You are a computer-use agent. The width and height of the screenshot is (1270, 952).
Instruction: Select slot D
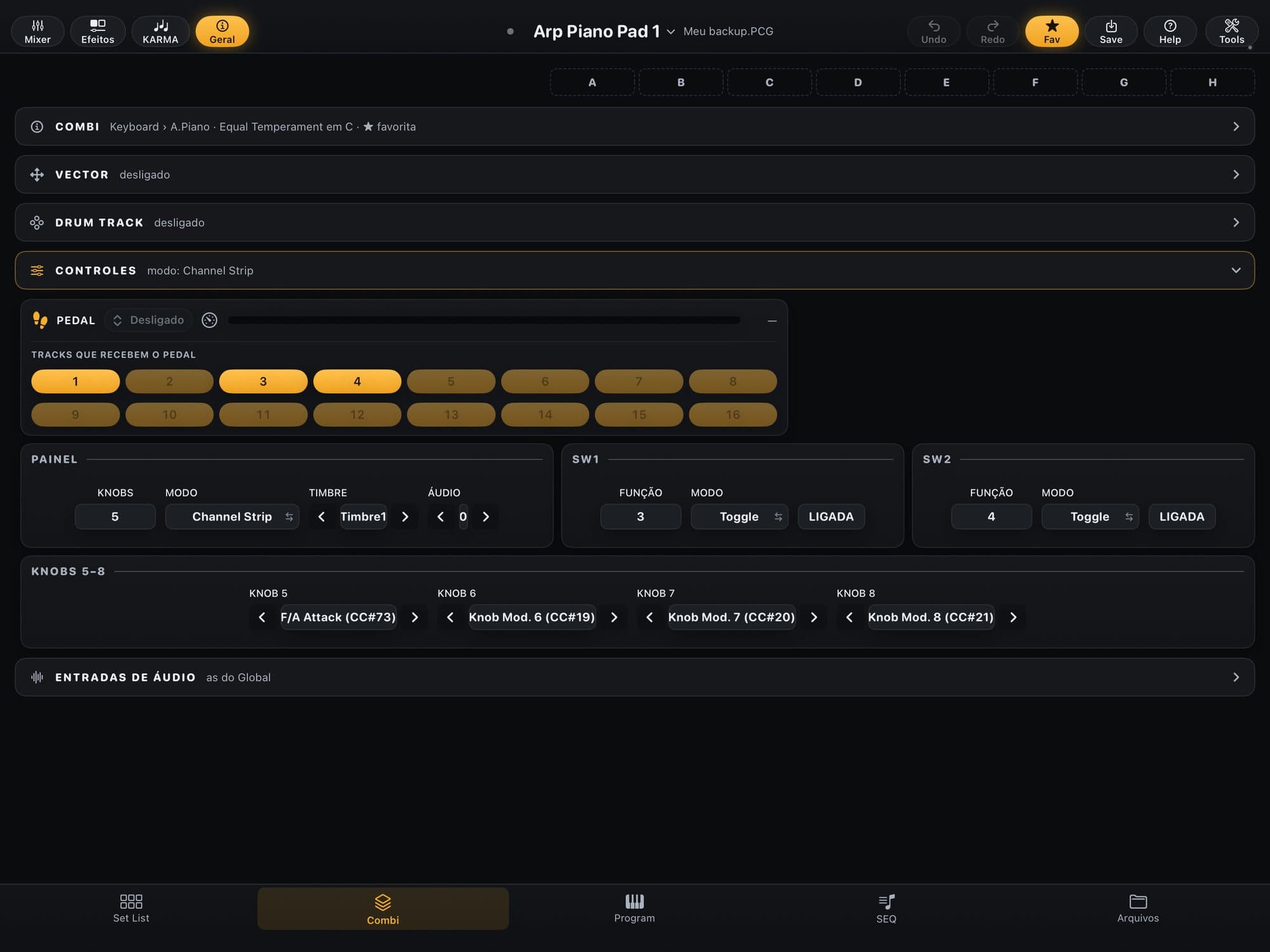coord(858,83)
